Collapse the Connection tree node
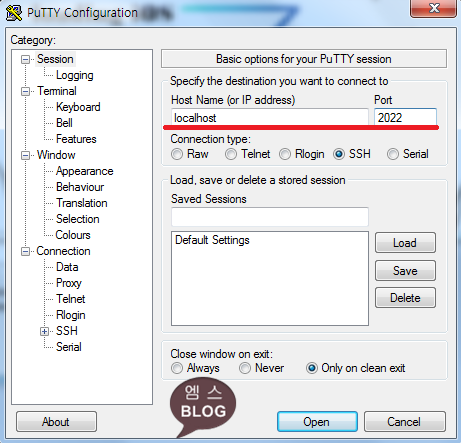This screenshot has width=461, height=443. coord(25,251)
